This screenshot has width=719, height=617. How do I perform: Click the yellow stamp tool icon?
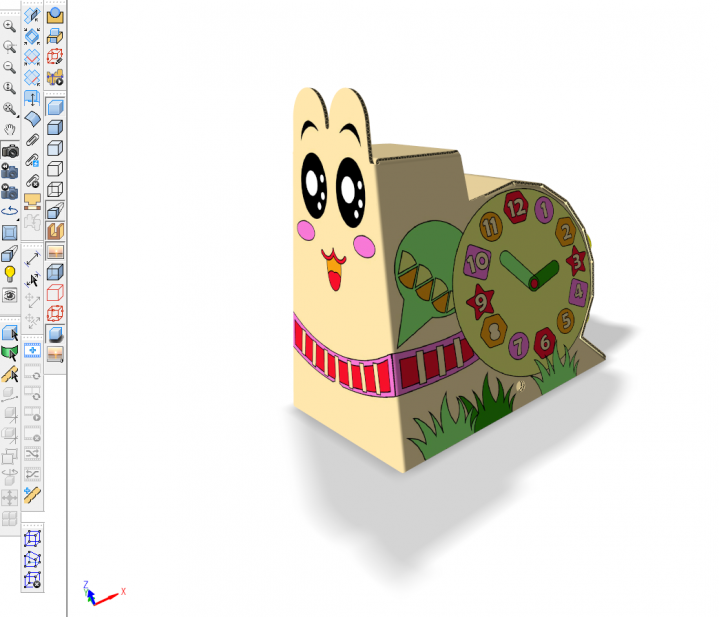32,201
